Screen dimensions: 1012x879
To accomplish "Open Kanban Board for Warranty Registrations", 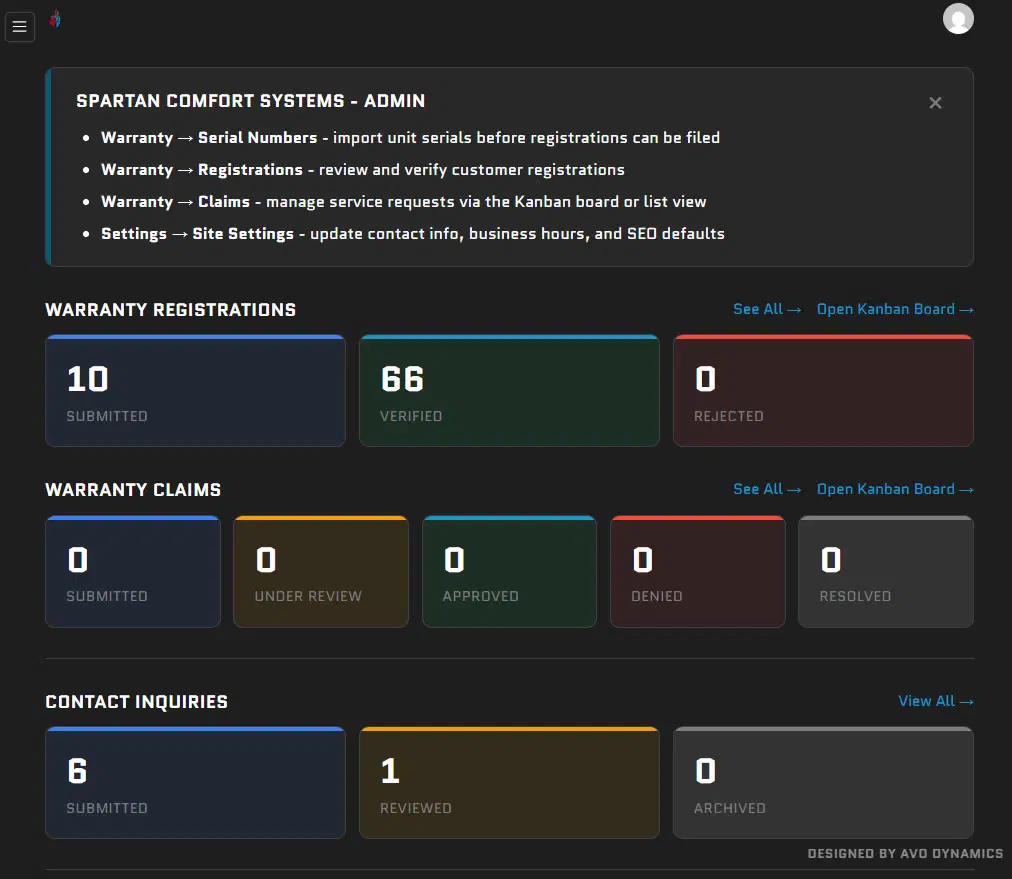I will point(895,309).
